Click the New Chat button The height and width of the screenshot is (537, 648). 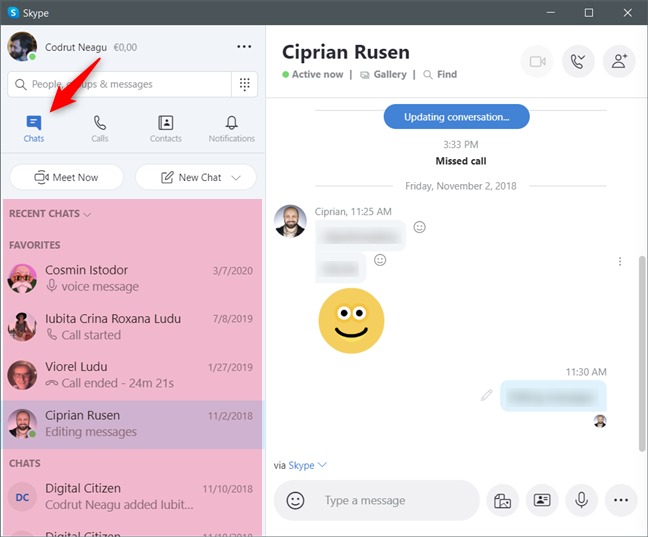point(196,177)
